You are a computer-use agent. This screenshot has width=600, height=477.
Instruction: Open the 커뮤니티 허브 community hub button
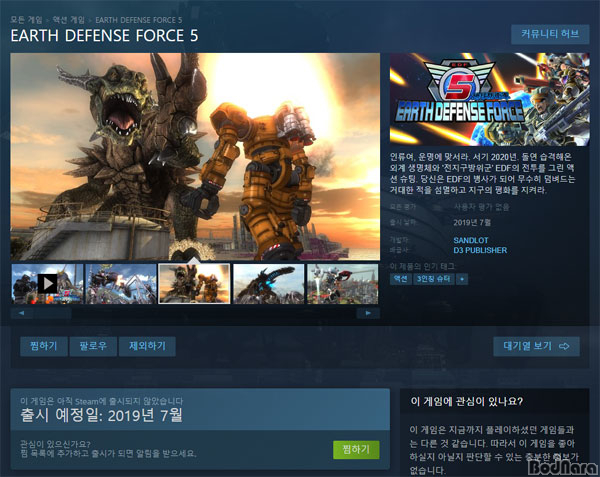click(x=550, y=34)
